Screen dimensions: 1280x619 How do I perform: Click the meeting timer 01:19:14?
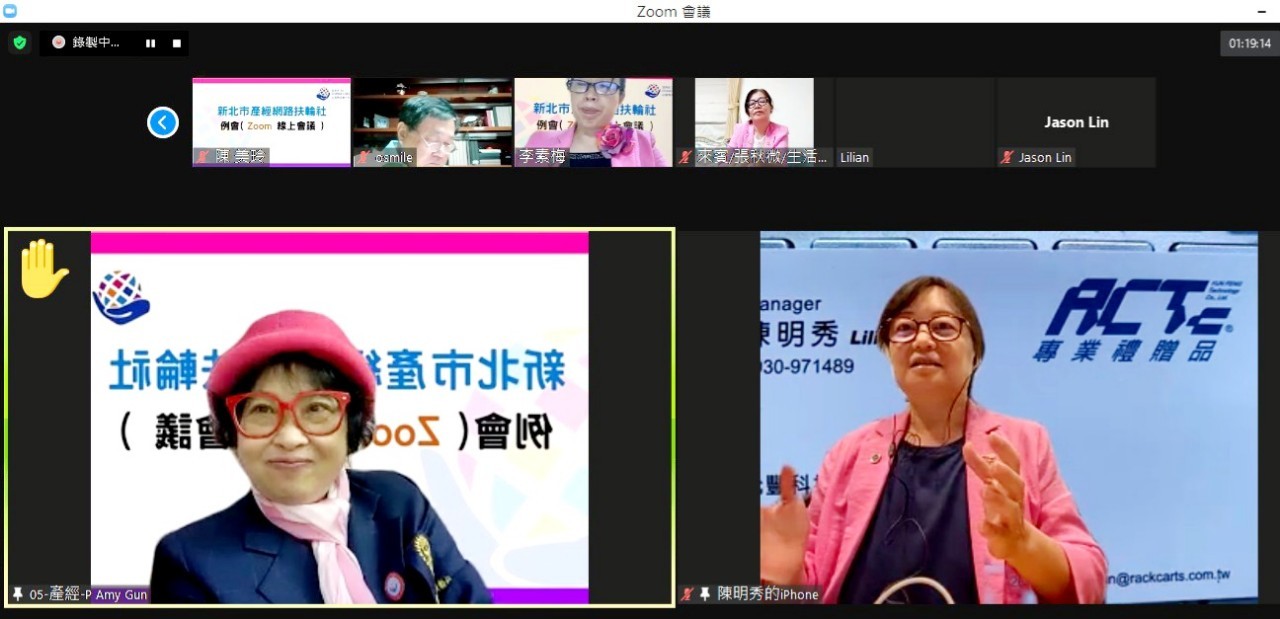pyautogui.click(x=1249, y=43)
